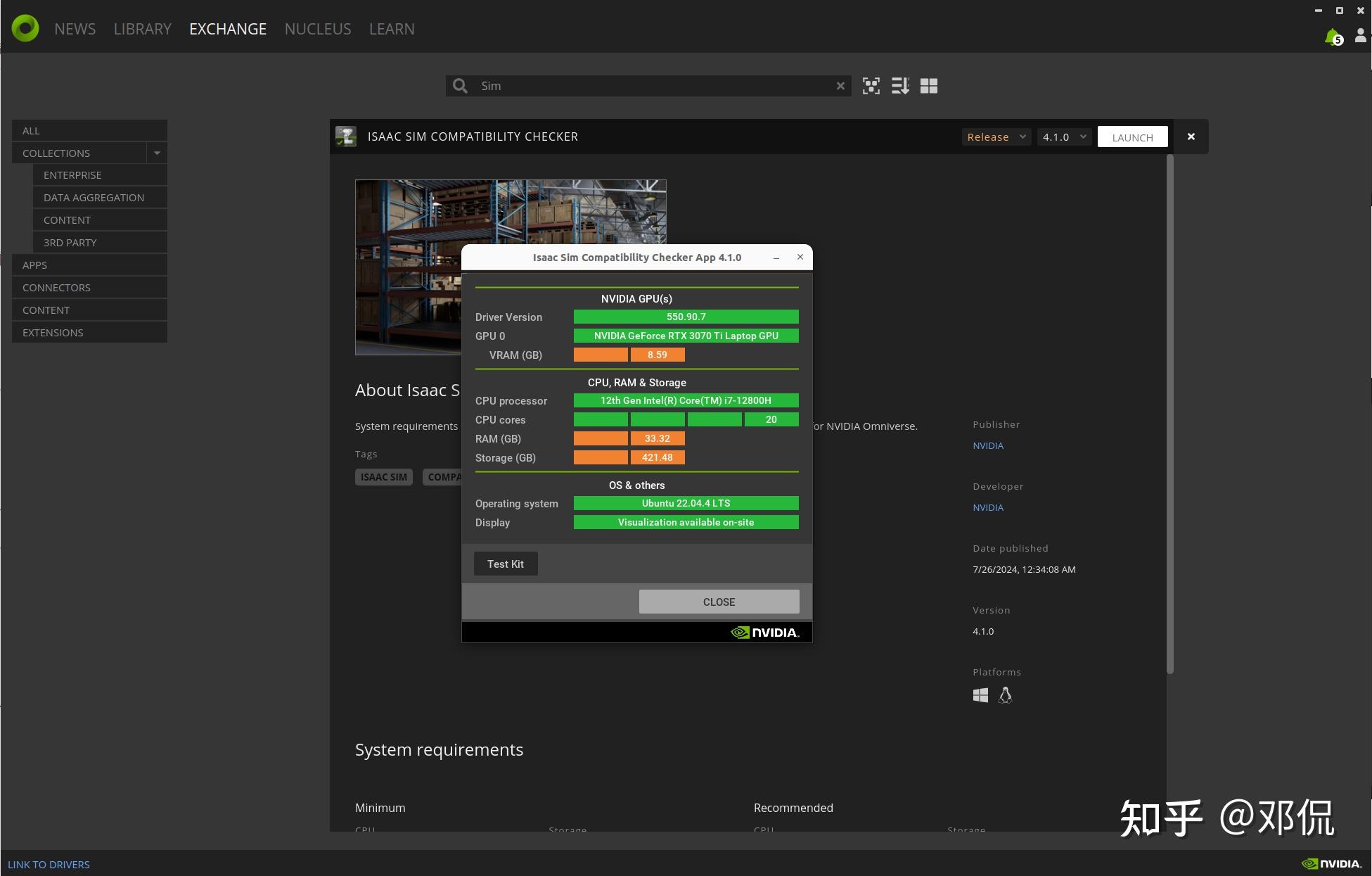Click the Isaac Sim Compatibility Checker app icon

[x=346, y=137]
